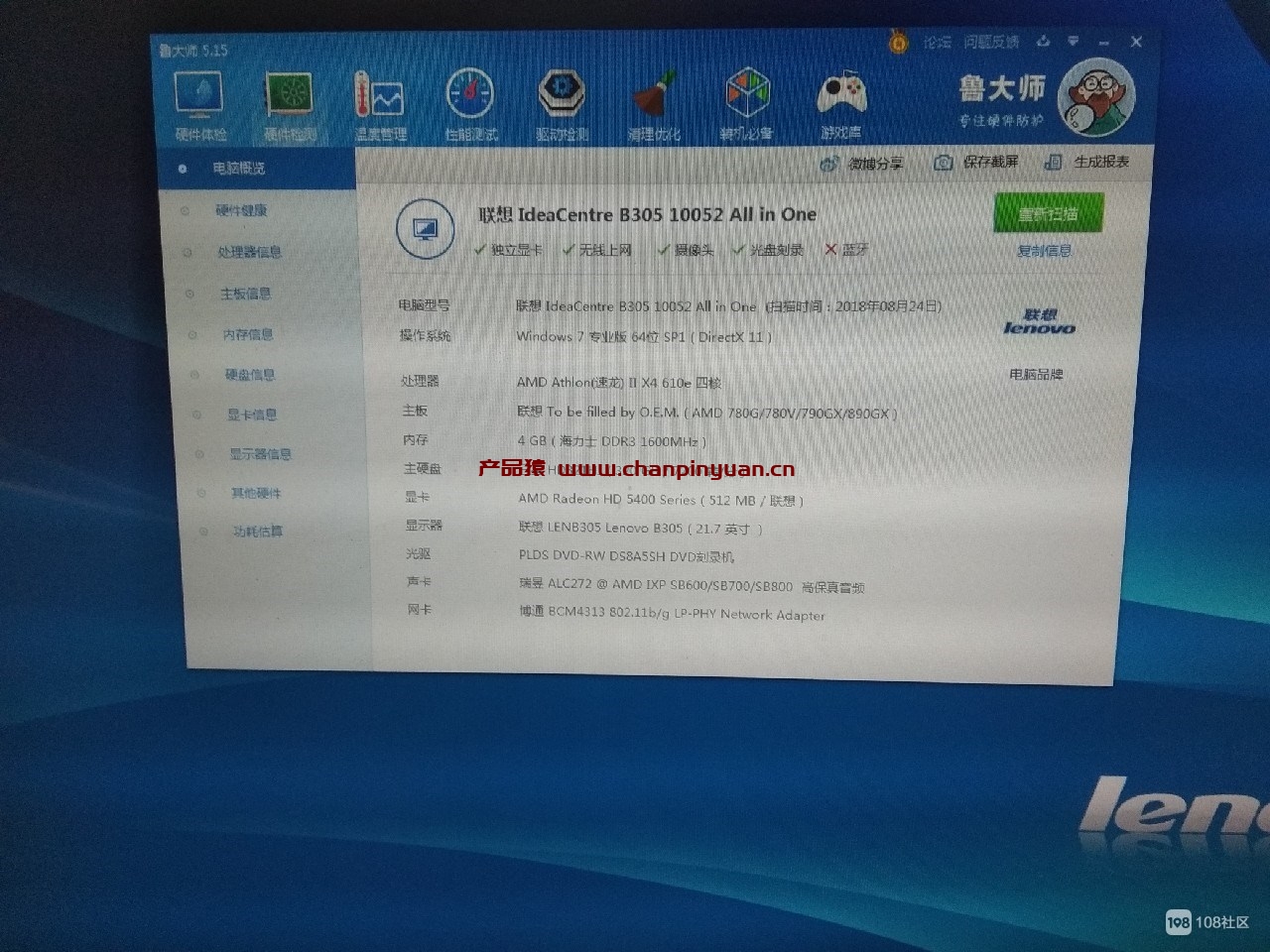Image resolution: width=1270 pixels, height=952 pixels.
Task: Minimize the 鲁大师 window
Action: click(x=1104, y=43)
